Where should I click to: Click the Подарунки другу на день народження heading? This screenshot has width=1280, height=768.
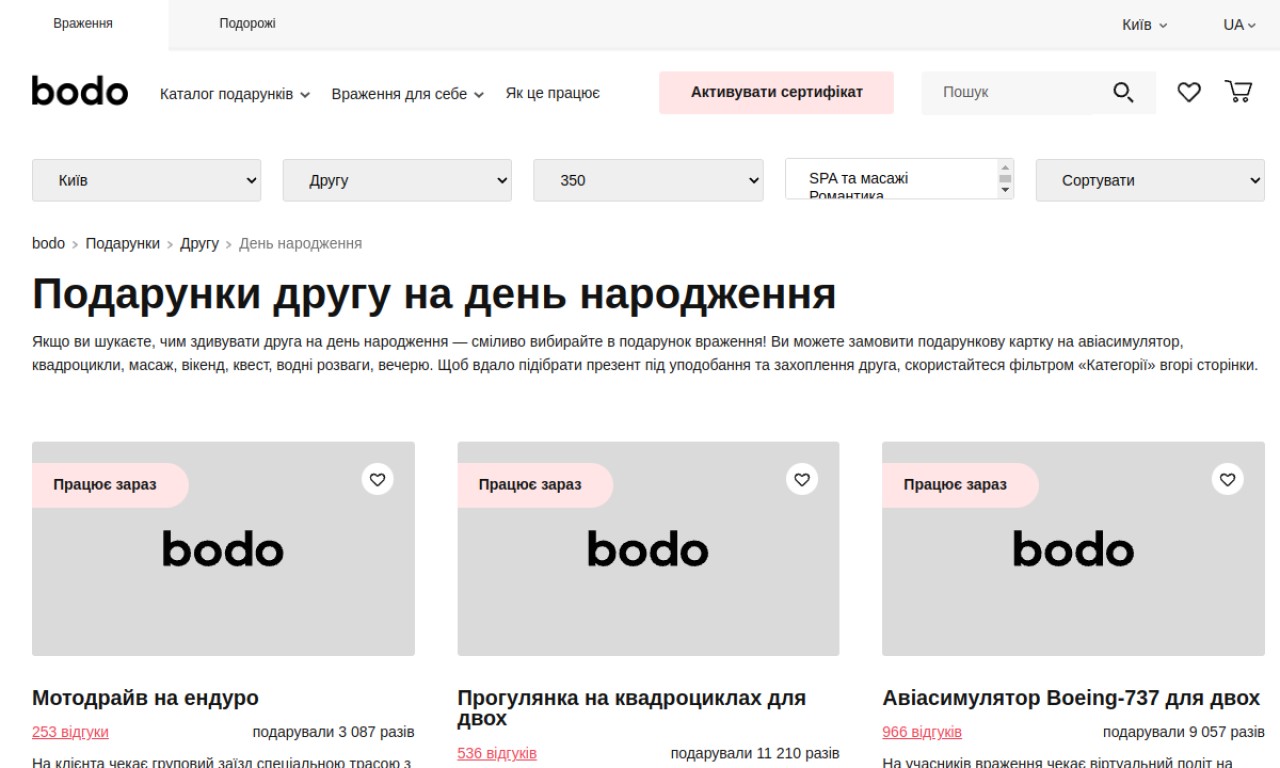pos(434,294)
